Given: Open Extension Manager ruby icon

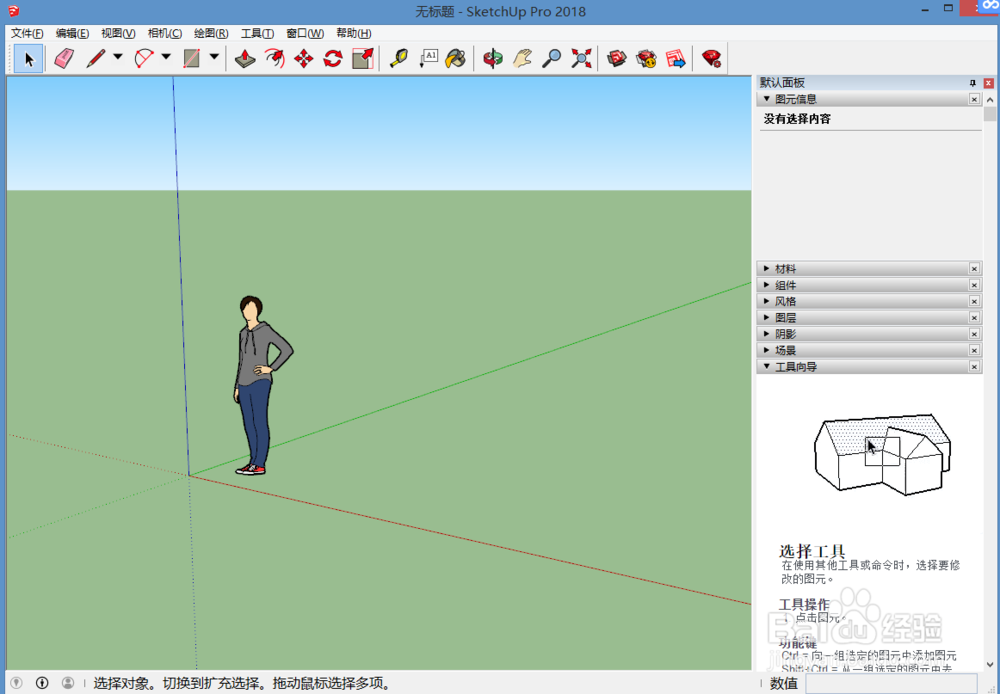Looking at the screenshot, I should [x=711, y=59].
